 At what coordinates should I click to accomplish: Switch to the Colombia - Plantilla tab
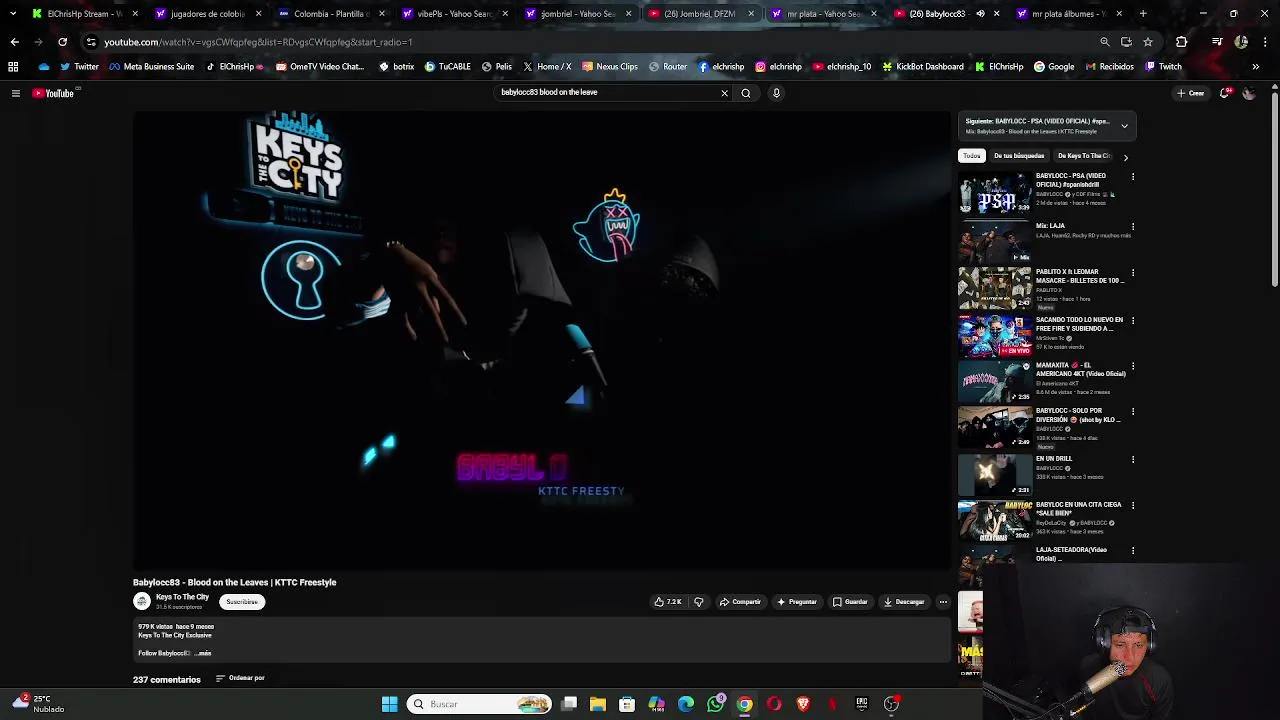tap(331, 14)
